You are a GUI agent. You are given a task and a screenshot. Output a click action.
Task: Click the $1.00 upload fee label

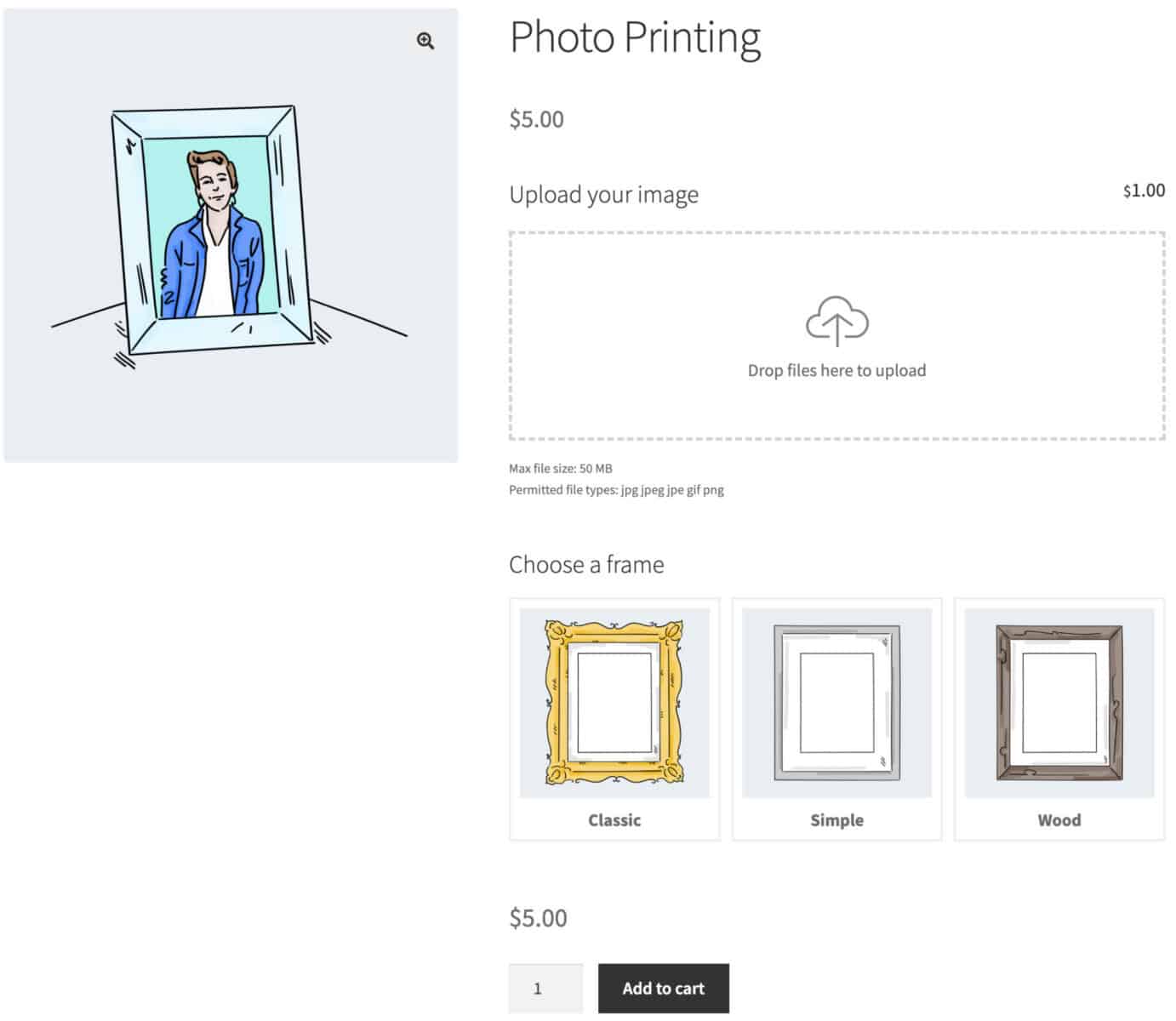click(x=1143, y=190)
